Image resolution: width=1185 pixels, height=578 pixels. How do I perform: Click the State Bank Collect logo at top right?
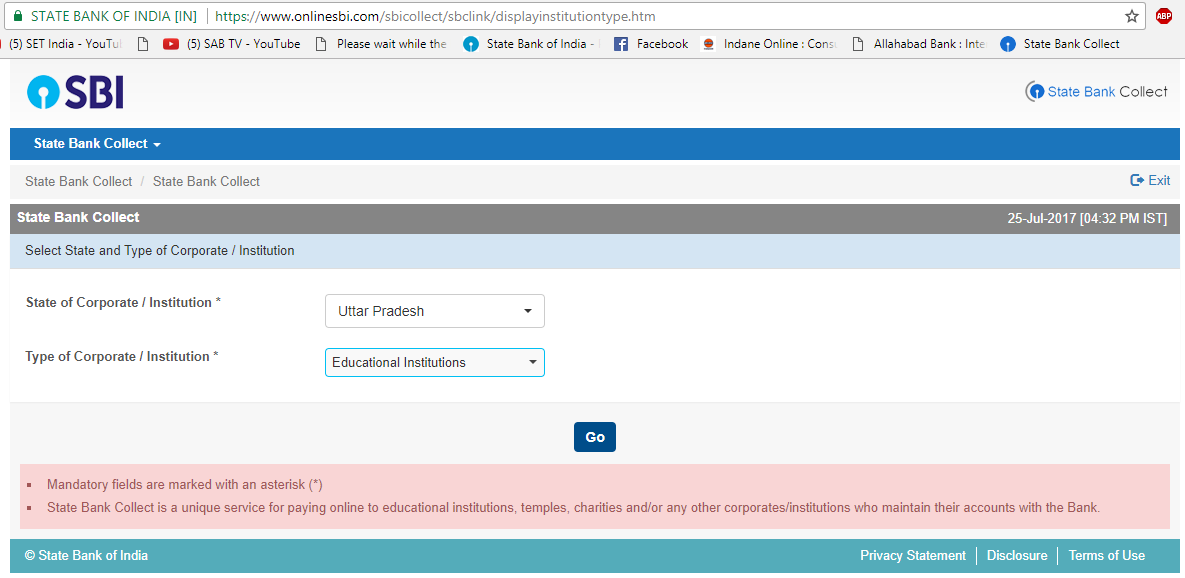[1096, 91]
